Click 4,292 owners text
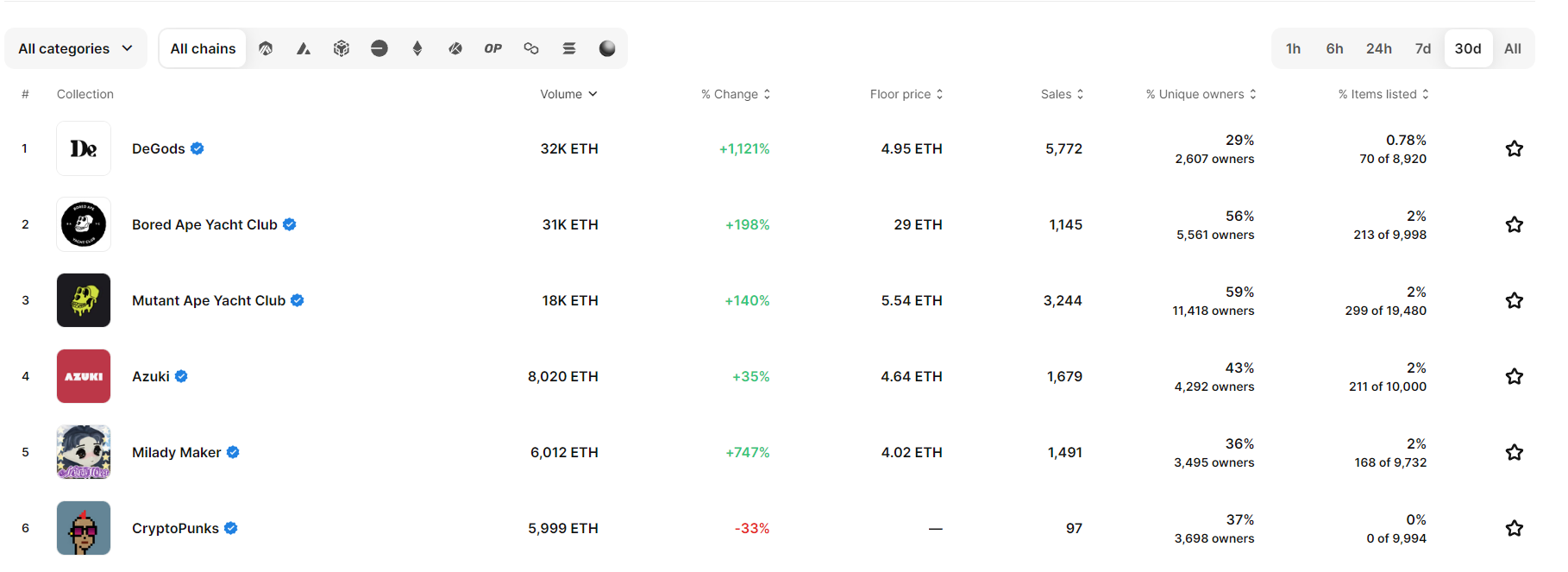 tap(1214, 387)
